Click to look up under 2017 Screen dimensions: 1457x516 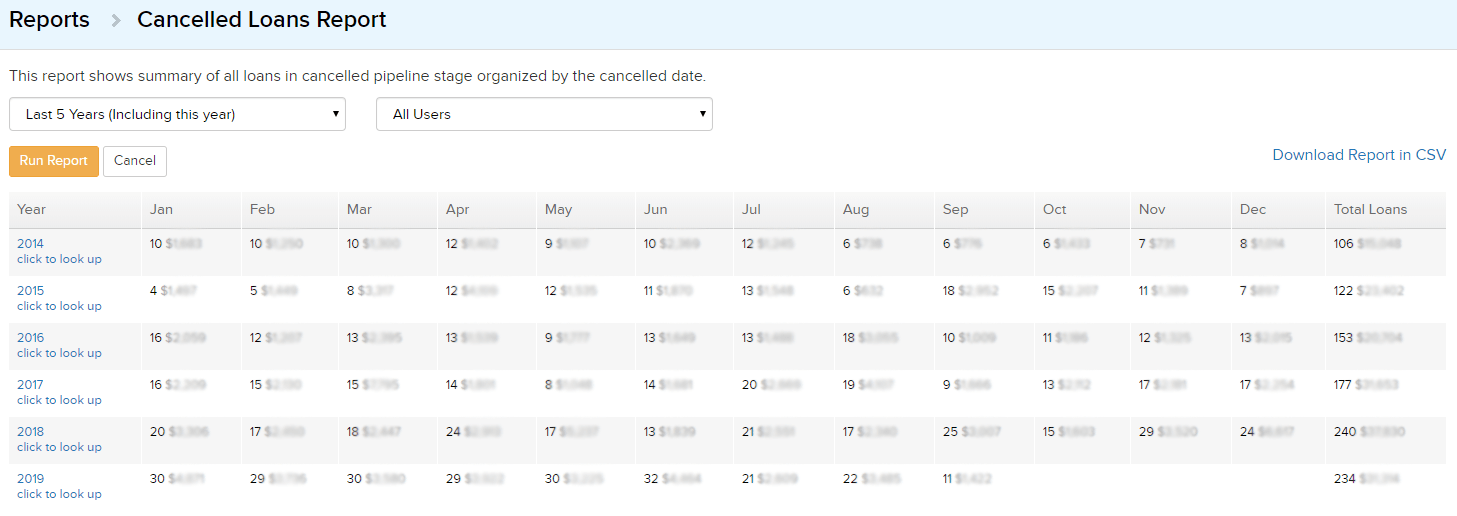59,400
